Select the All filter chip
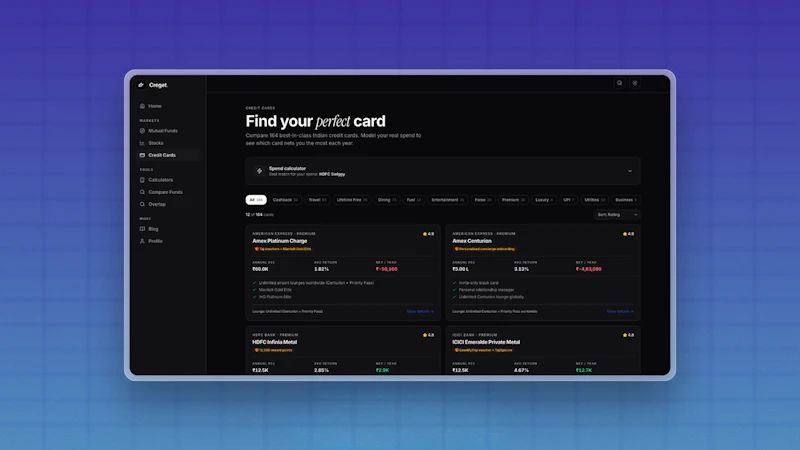This screenshot has height=450, width=800. click(256, 200)
